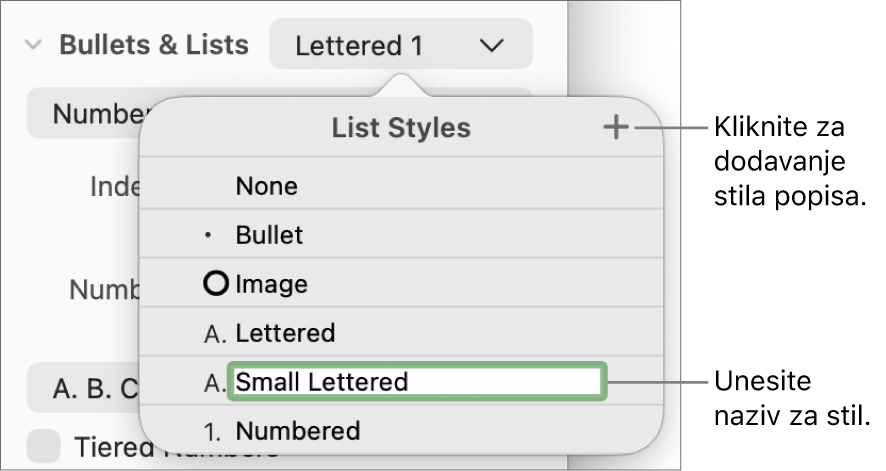Select the None list style
The height and width of the screenshot is (471, 886).
pyautogui.click(x=267, y=186)
